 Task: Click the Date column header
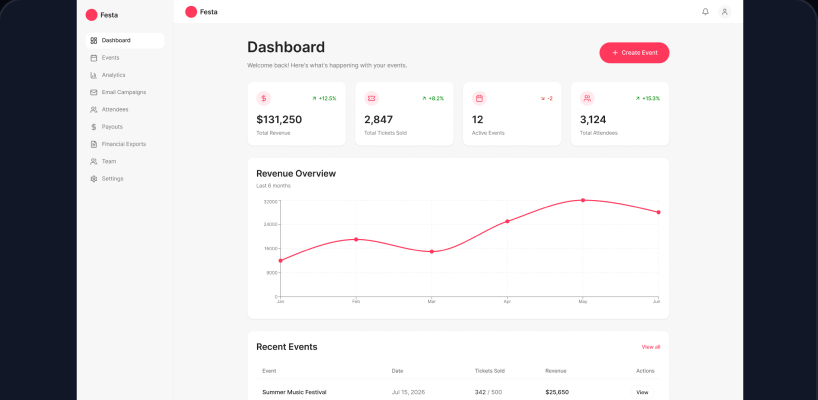pyautogui.click(x=398, y=371)
